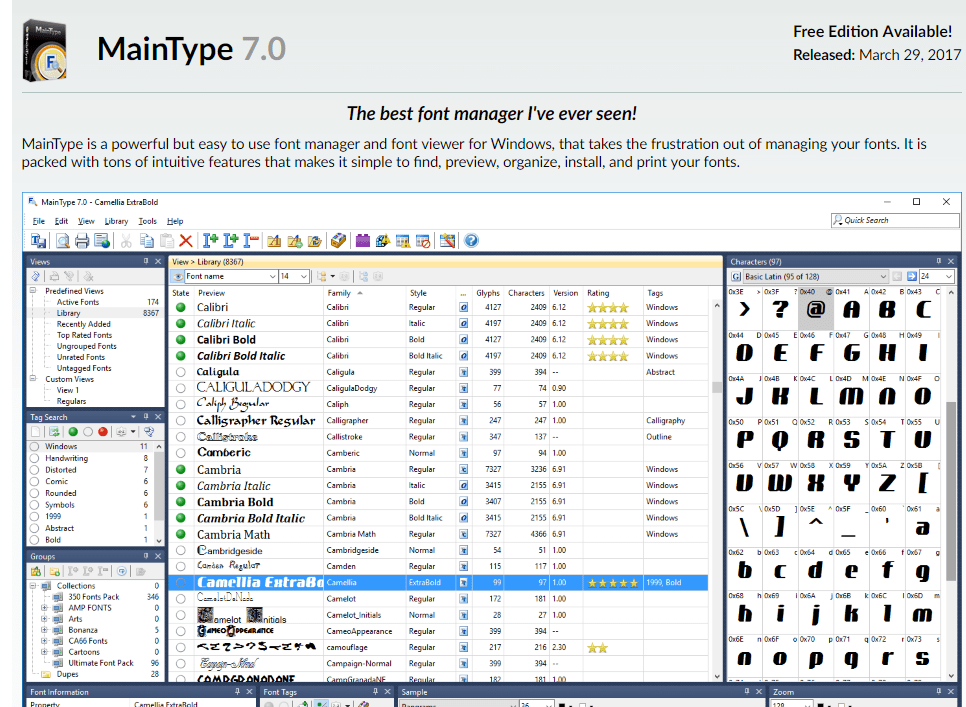Screen dimensions: 966x707
Task: Click the preview eye icon beside Font name
Action: (178, 277)
